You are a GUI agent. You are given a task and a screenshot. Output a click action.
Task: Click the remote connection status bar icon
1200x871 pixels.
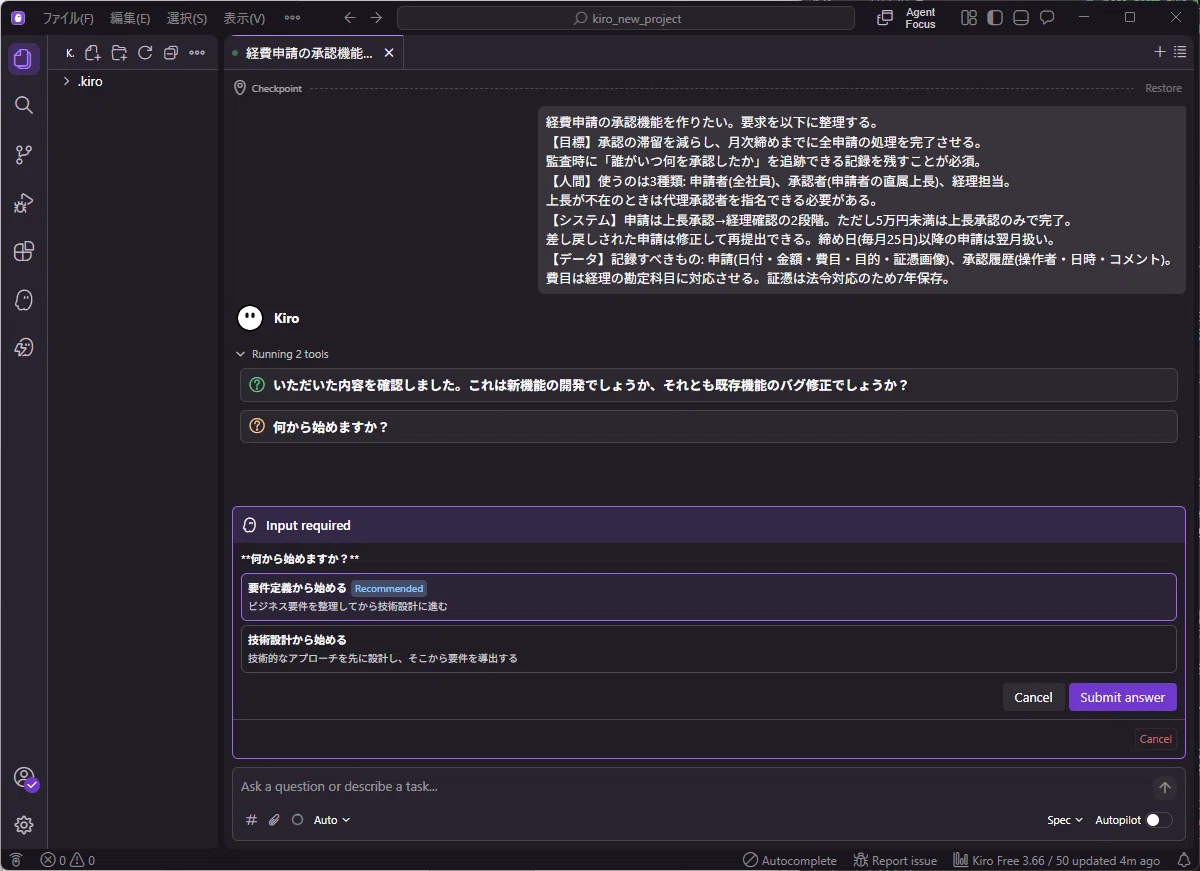[x=15, y=860]
